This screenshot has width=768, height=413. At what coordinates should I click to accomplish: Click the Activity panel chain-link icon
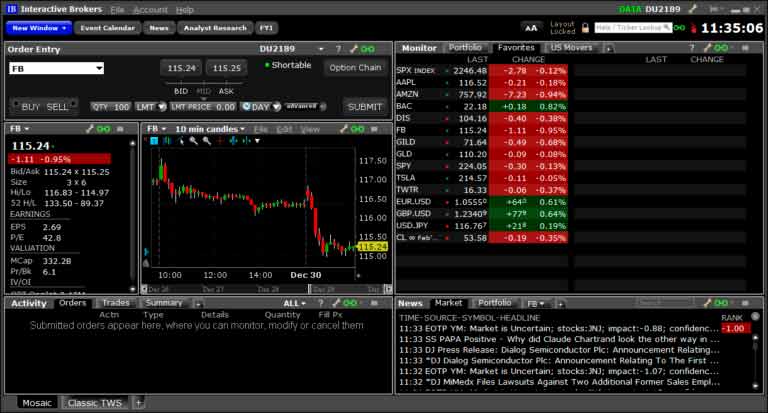[350, 303]
